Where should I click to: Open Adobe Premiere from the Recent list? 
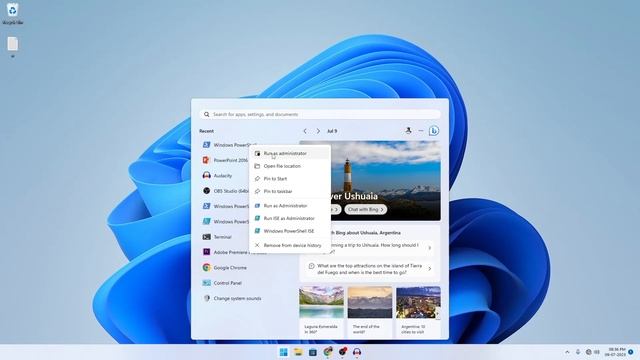tap(234, 252)
